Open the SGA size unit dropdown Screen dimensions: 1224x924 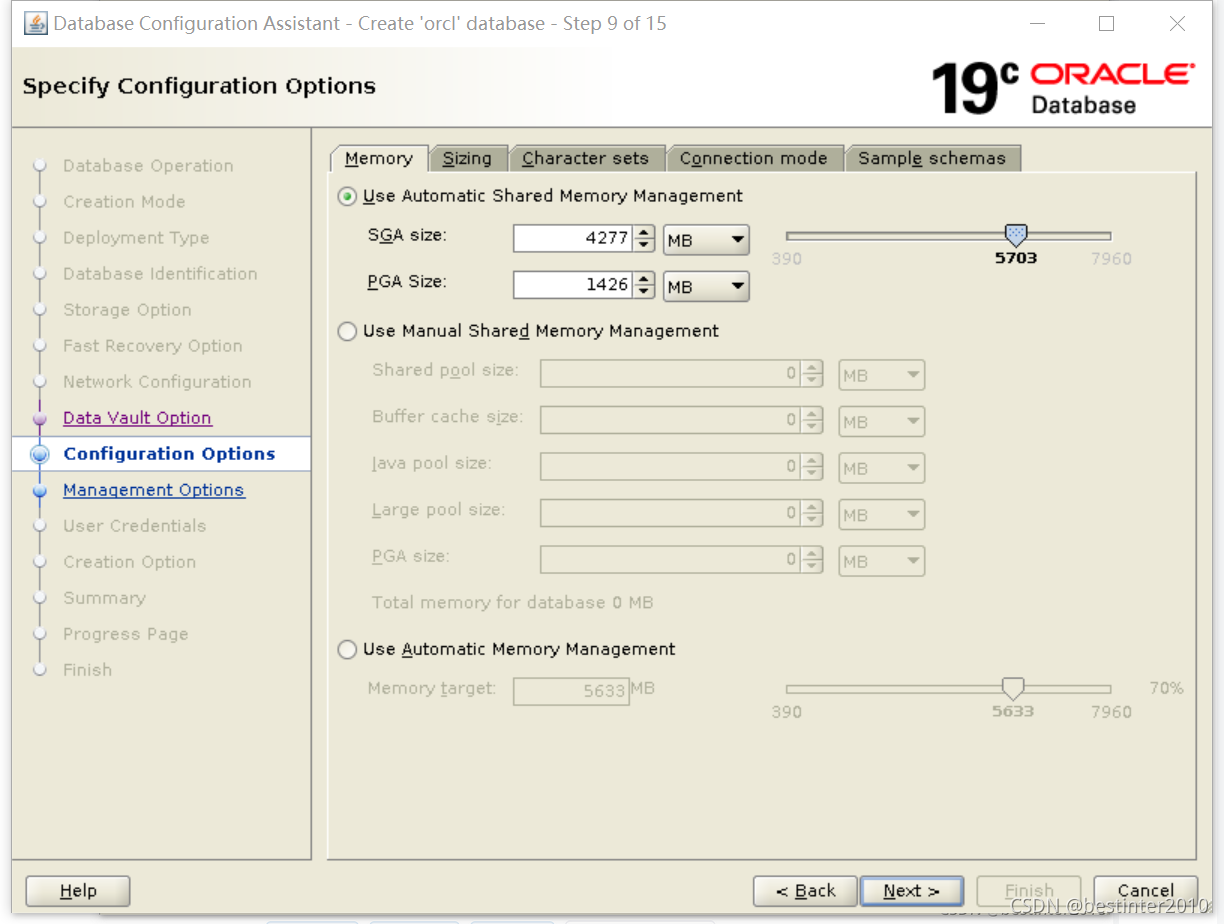pyautogui.click(x=706, y=240)
